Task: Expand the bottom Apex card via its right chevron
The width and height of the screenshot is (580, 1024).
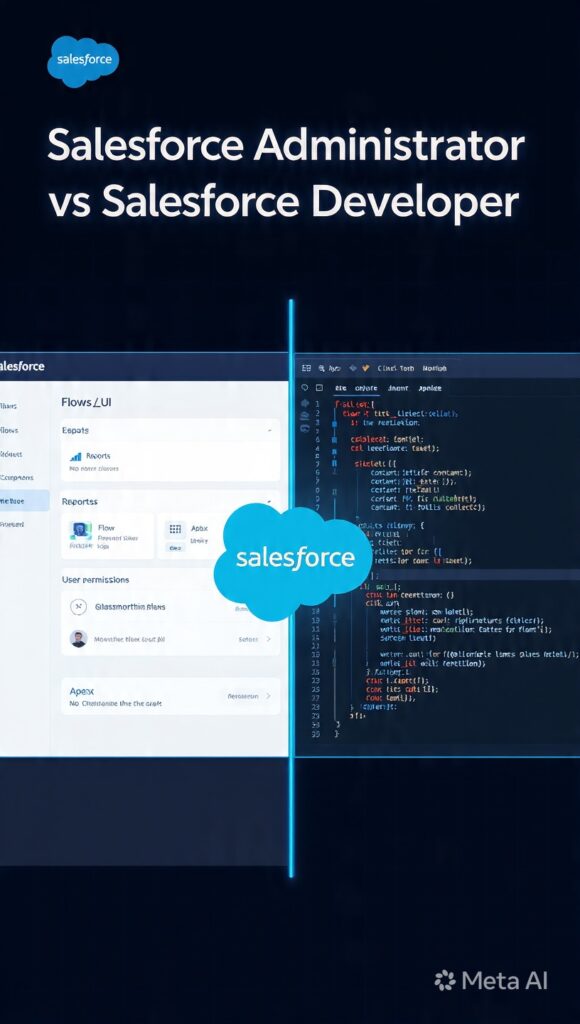Action: 268,696
